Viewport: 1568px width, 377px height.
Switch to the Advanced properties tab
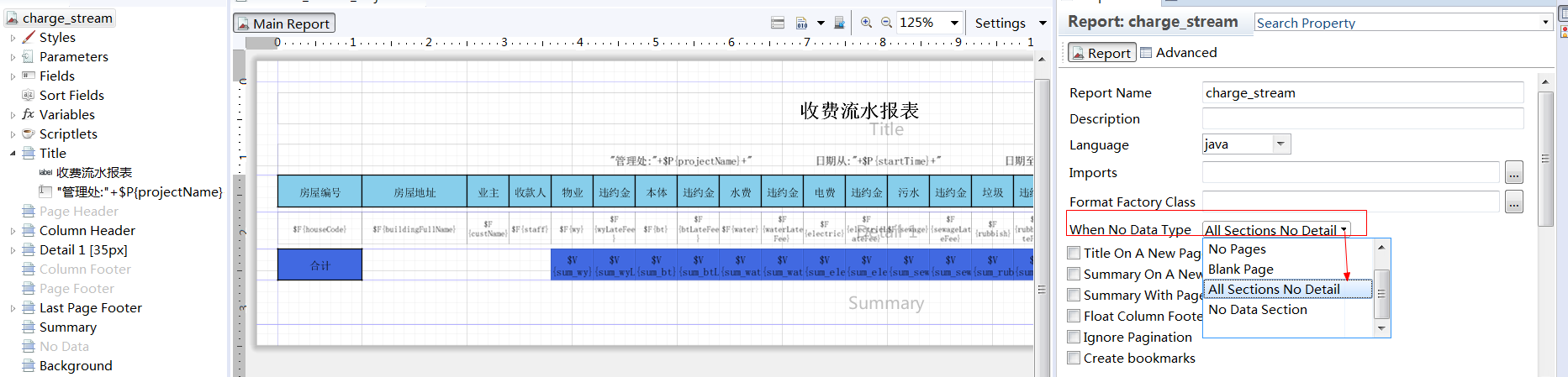[x=1178, y=52]
